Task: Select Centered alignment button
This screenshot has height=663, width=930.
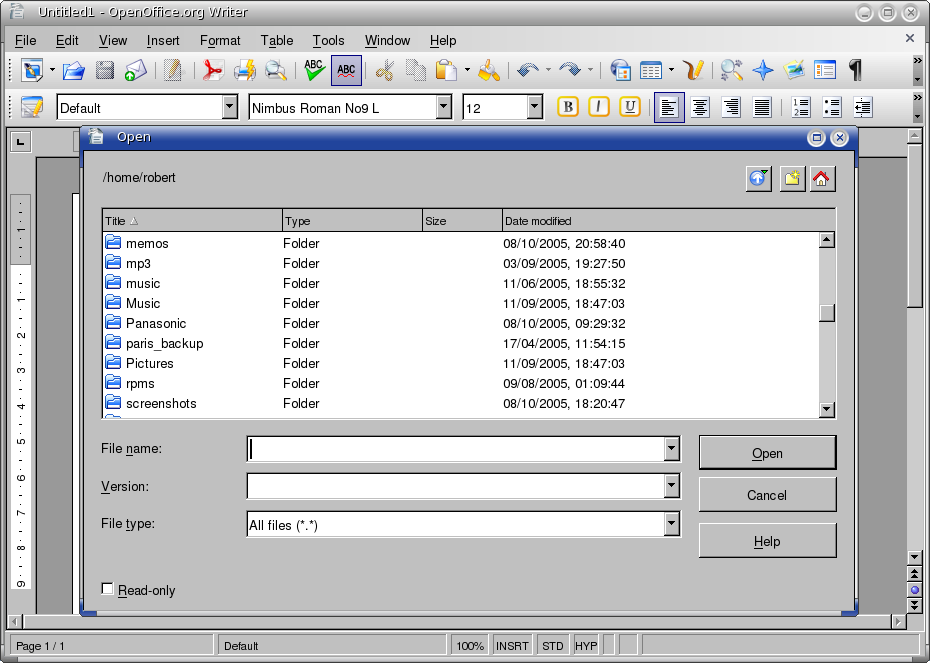Action: click(700, 107)
